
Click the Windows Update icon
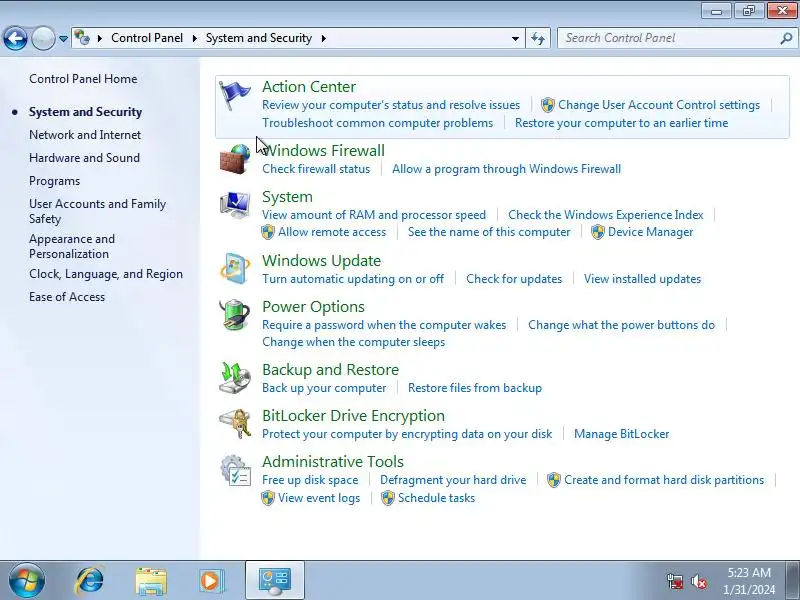click(x=235, y=268)
